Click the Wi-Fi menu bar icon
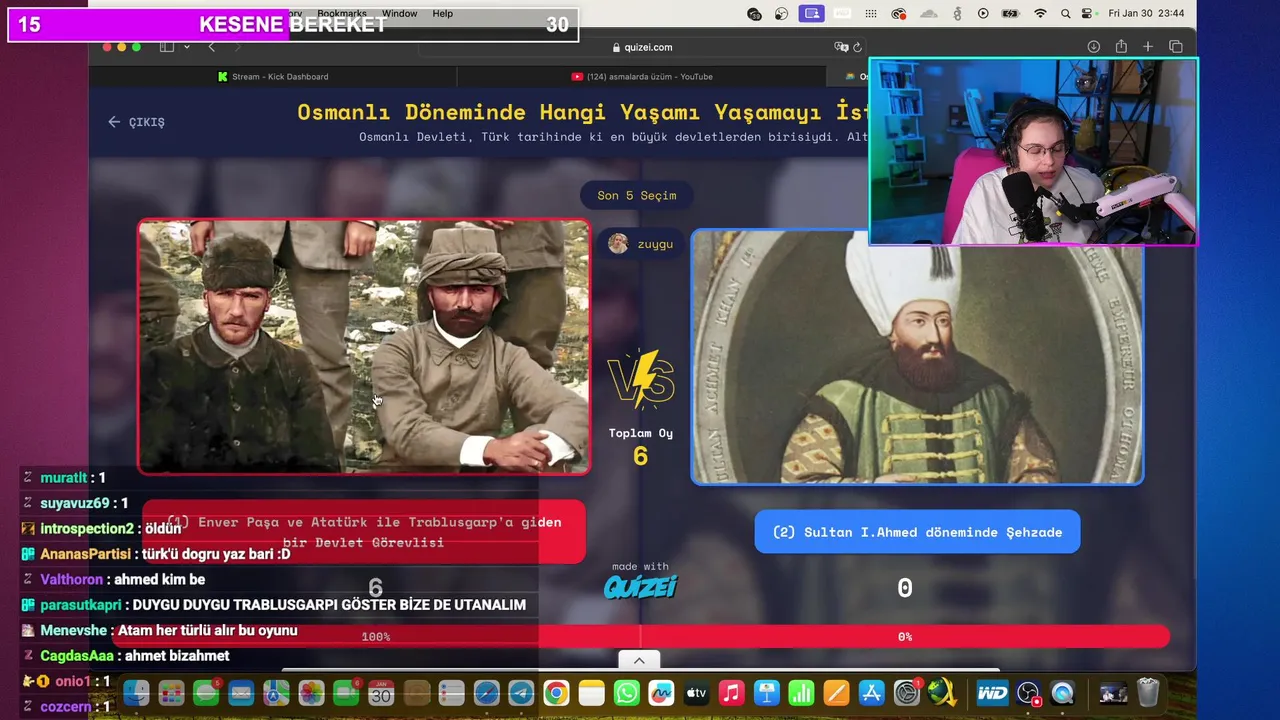The image size is (1280, 720). [1040, 14]
